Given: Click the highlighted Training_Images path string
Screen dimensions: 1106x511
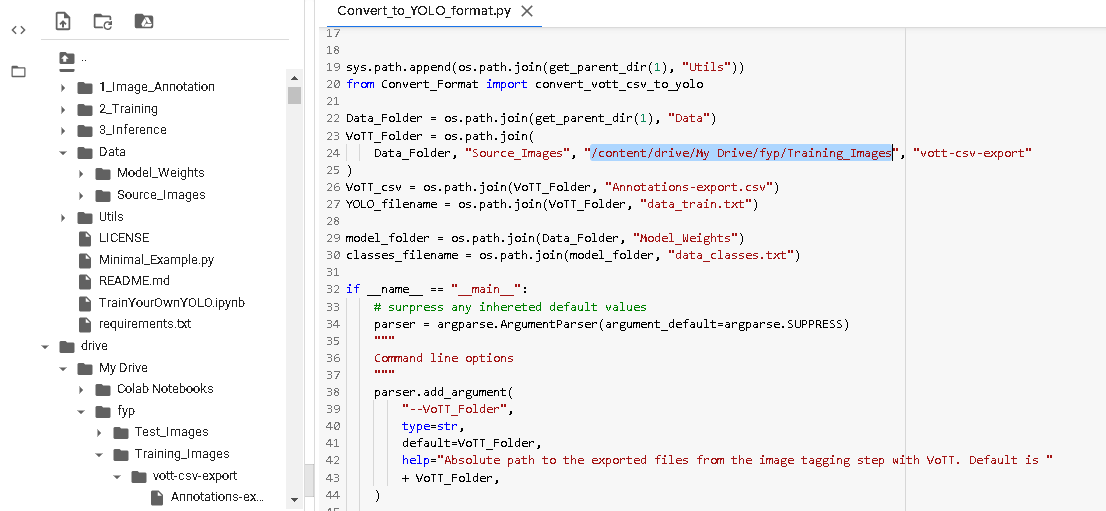Looking at the screenshot, I should [743, 153].
